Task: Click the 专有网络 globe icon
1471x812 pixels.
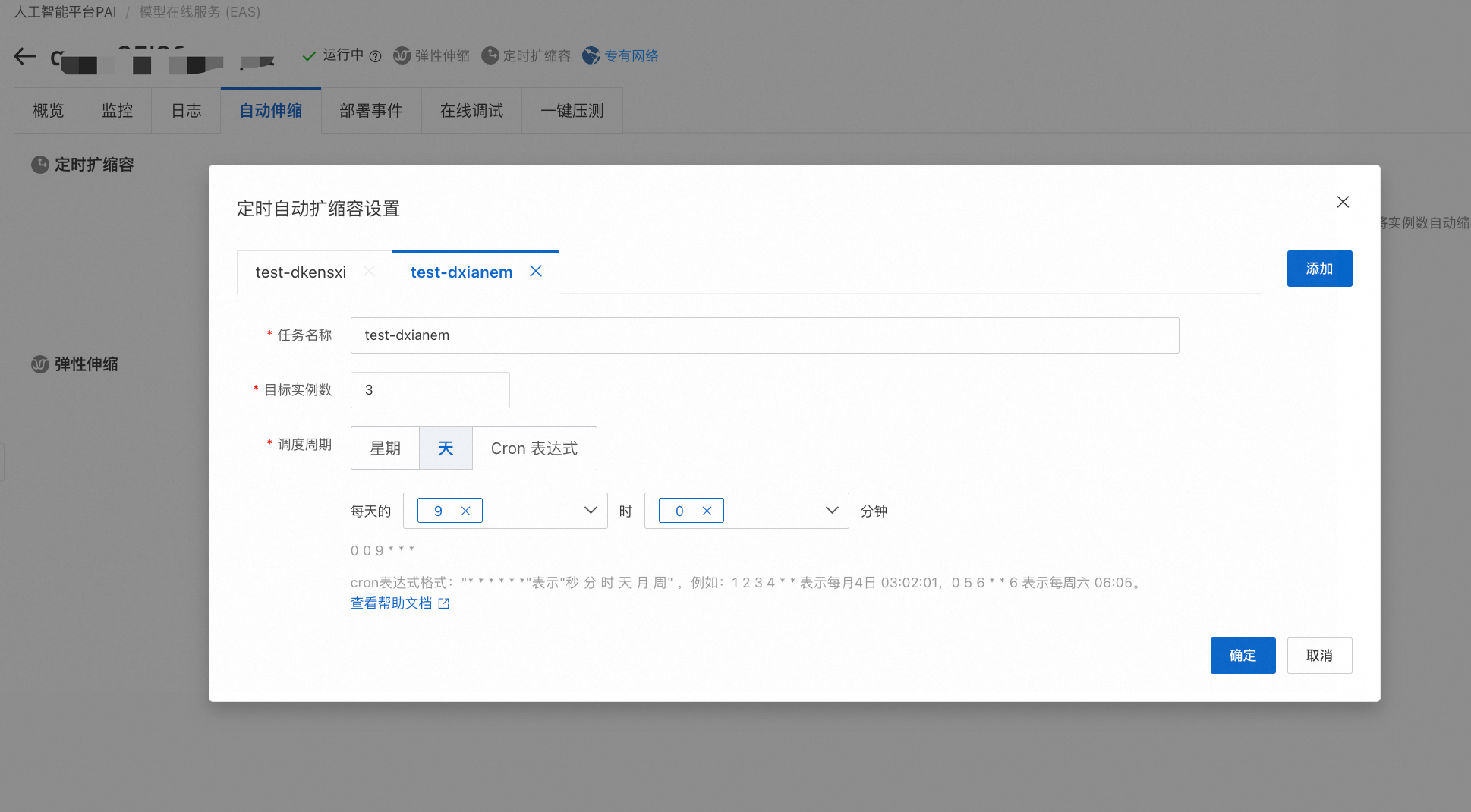Action: coord(591,55)
